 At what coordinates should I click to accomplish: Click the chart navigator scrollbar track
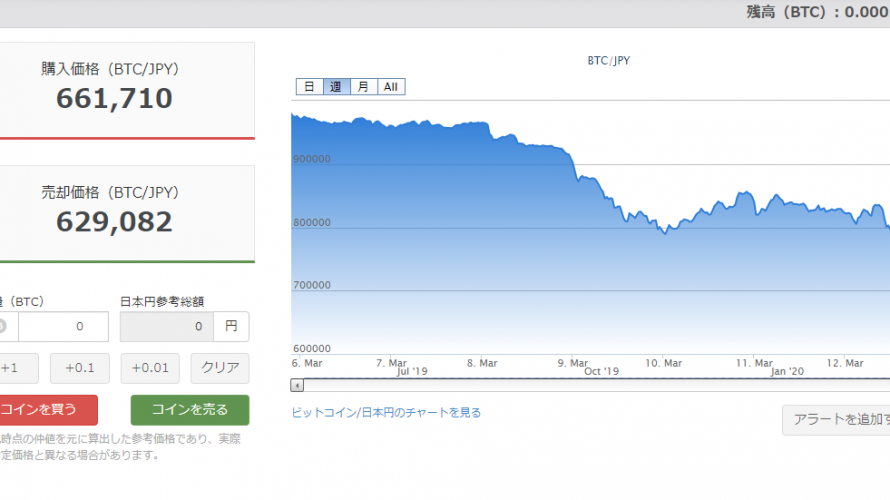(596, 385)
